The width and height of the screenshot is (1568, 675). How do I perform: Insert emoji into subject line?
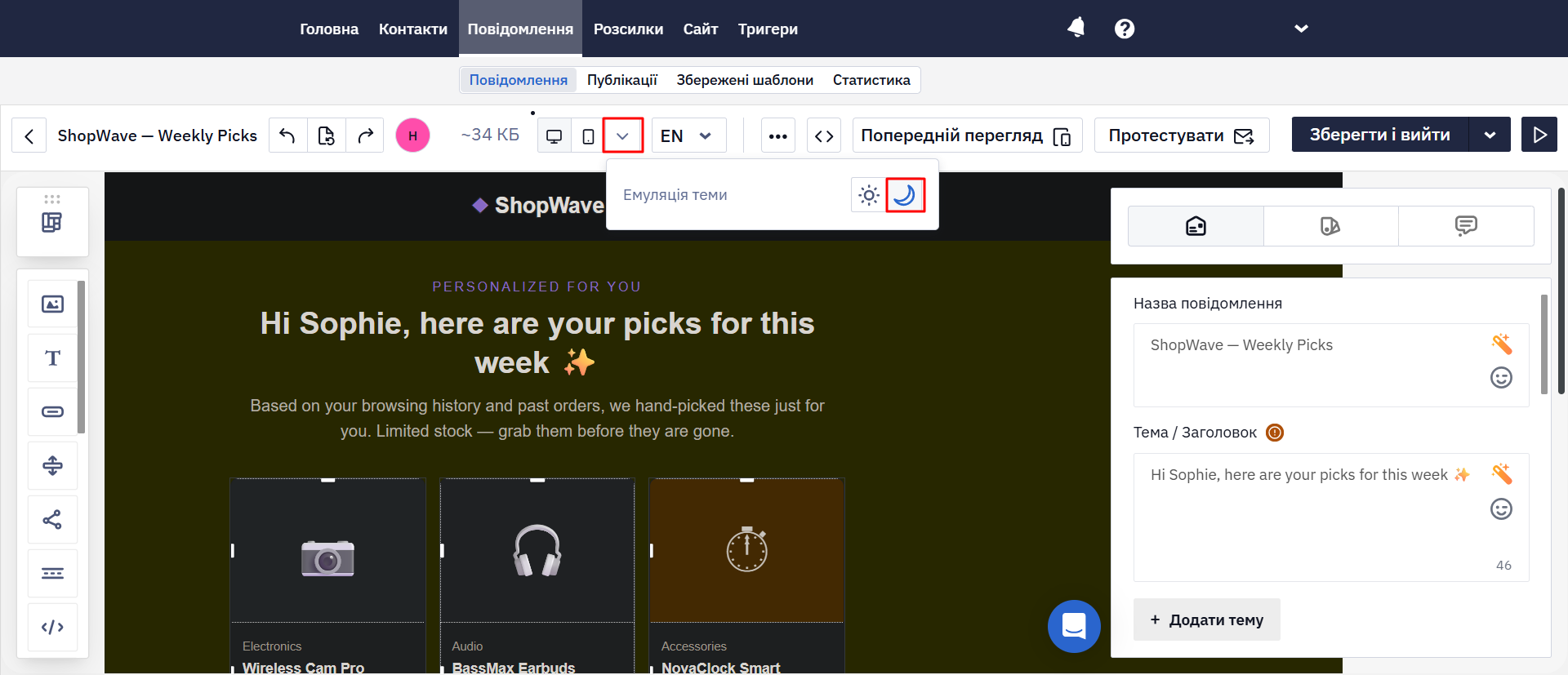point(1501,509)
